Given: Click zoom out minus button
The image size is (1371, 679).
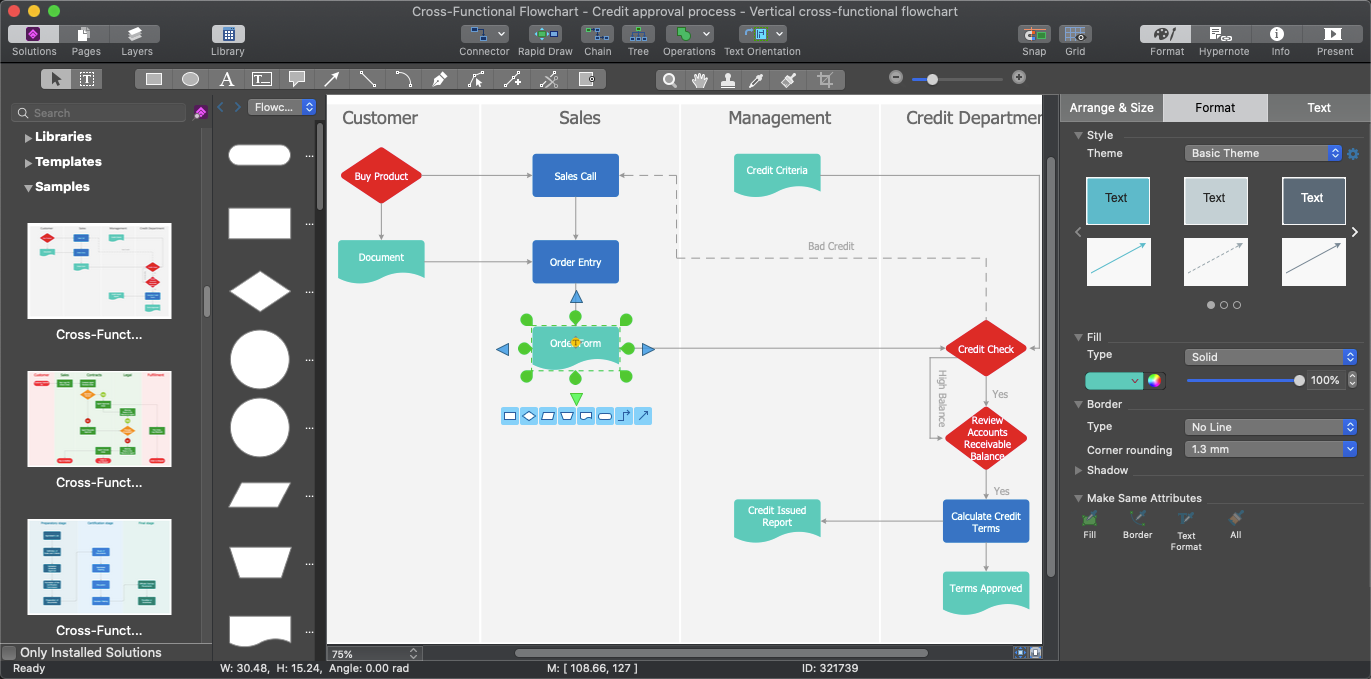Looking at the screenshot, I should (896, 77).
